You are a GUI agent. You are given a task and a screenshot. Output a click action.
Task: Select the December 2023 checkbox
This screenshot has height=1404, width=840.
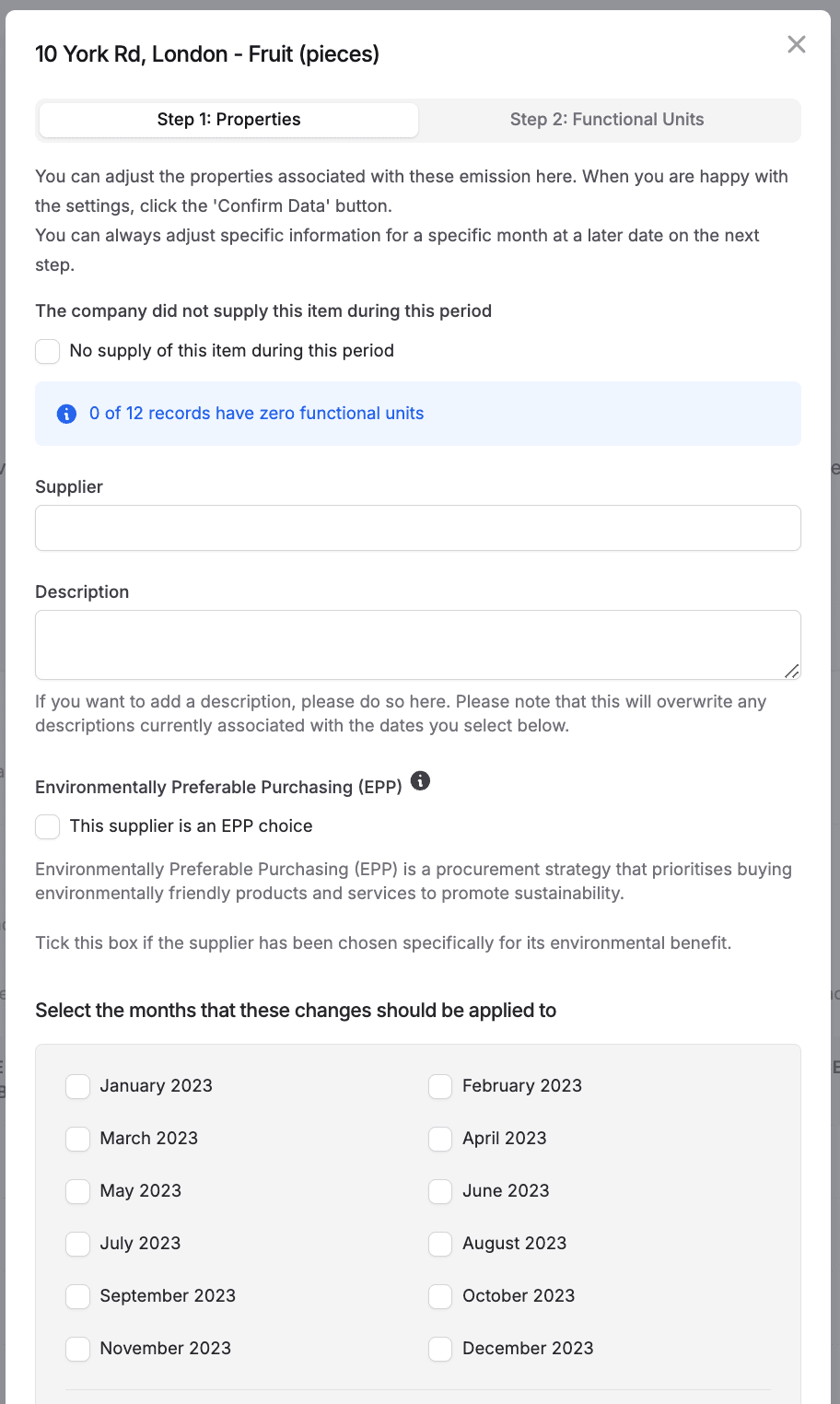pyautogui.click(x=440, y=1349)
